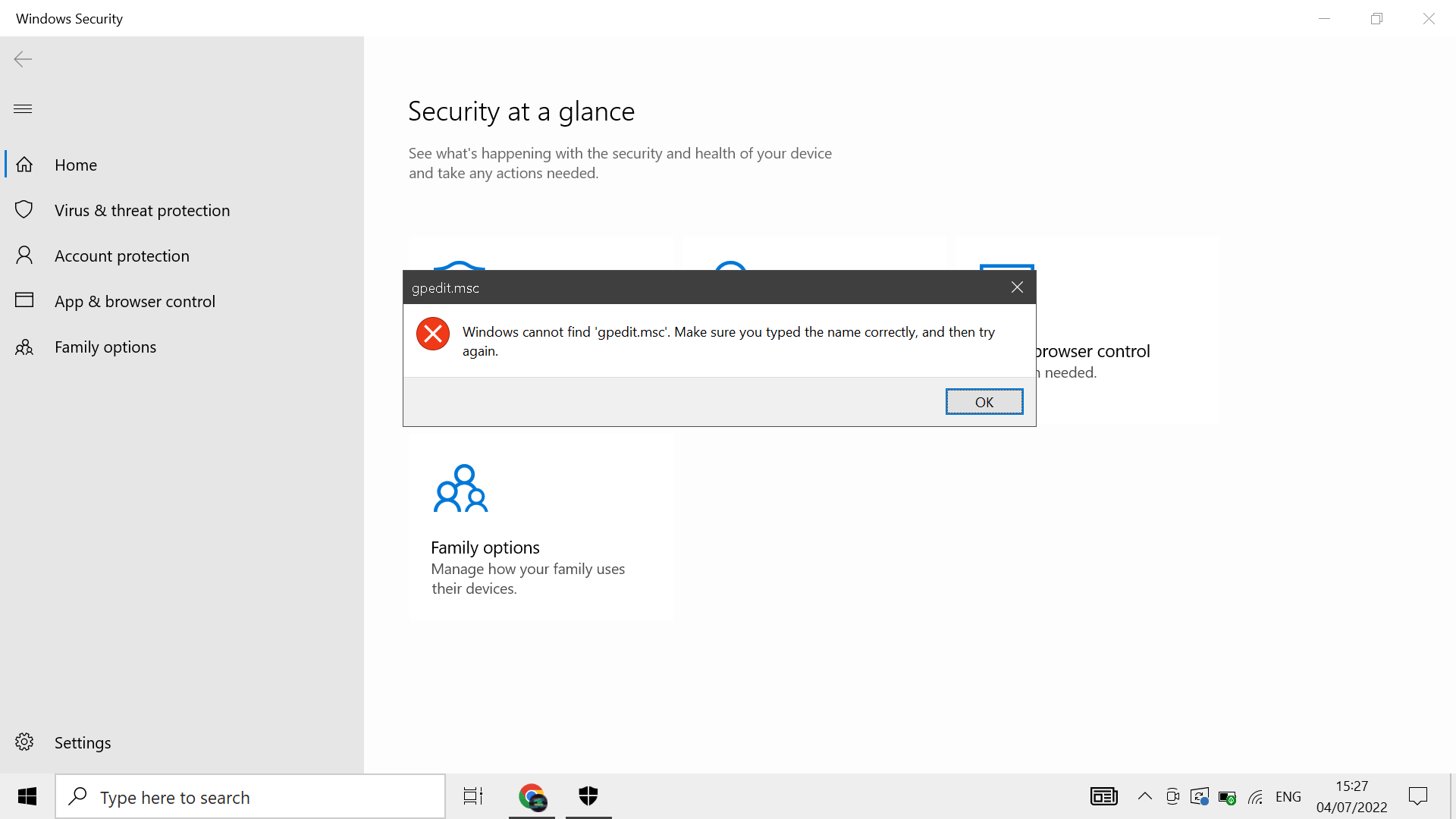The image size is (1456, 819).
Task: Open the Family options tile
Action: (x=485, y=548)
